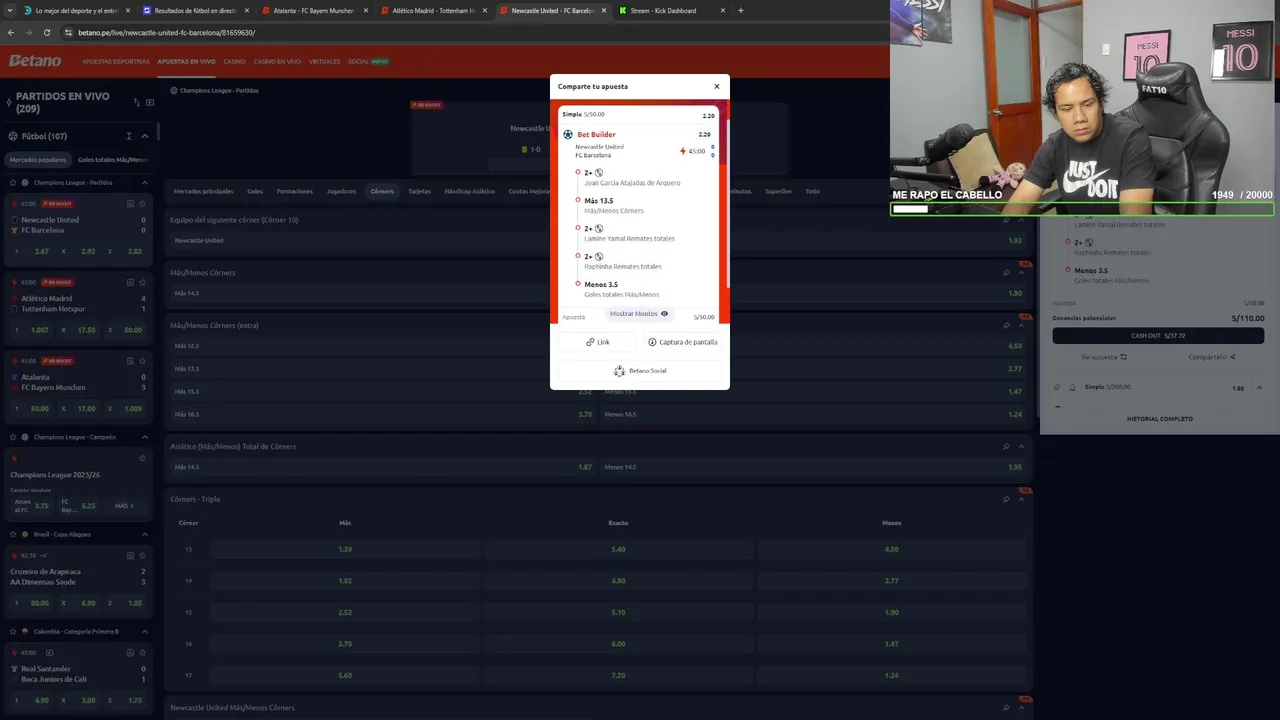1280x720 pixels.
Task: Favorite the Newcastle United match
Action: (x=142, y=204)
